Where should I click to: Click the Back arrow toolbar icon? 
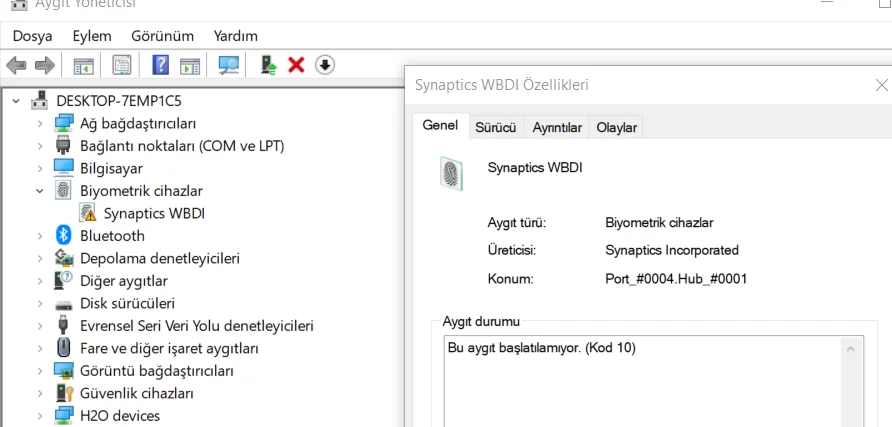[x=16, y=65]
